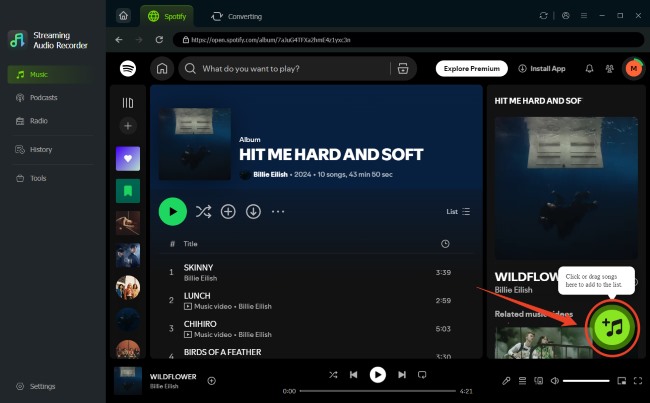Open the hamburger menu in title bar
Image resolution: width=650 pixels, height=403 pixels.
point(584,16)
